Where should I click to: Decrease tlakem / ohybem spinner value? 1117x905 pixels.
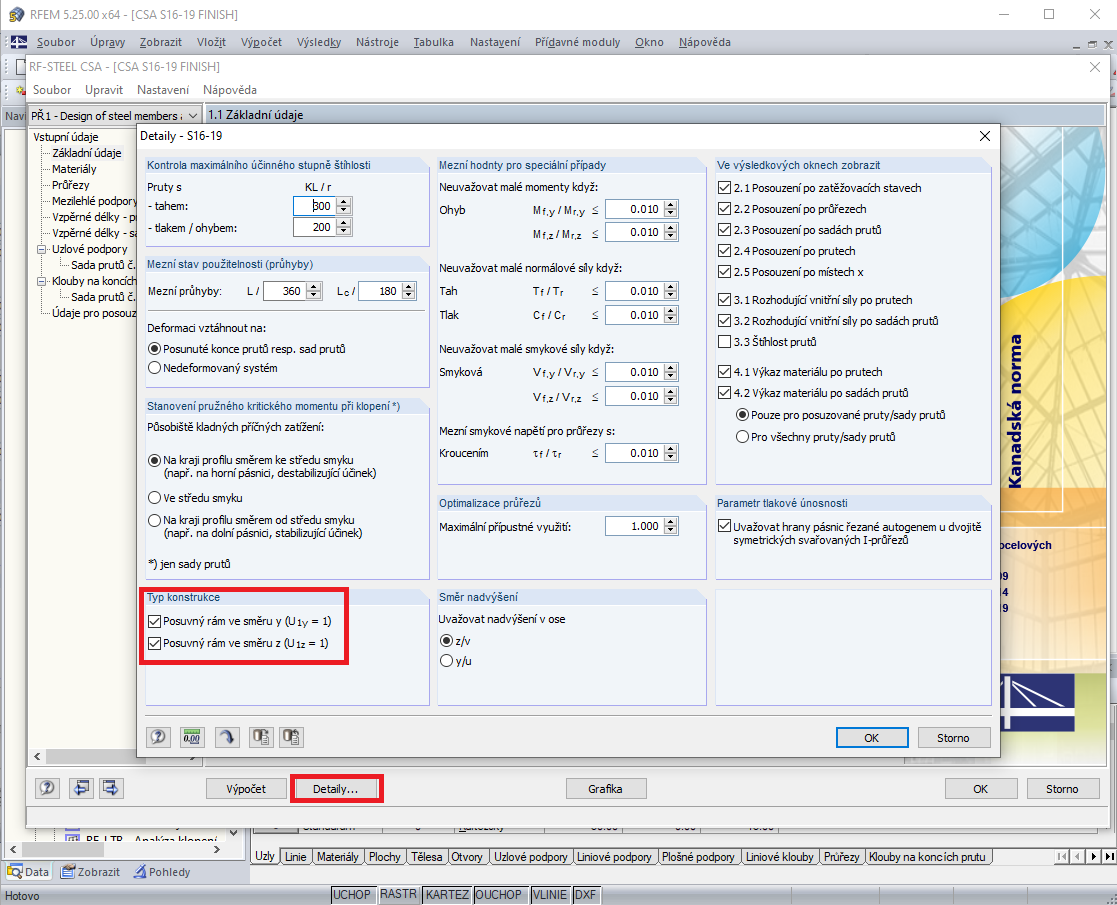pos(344,232)
